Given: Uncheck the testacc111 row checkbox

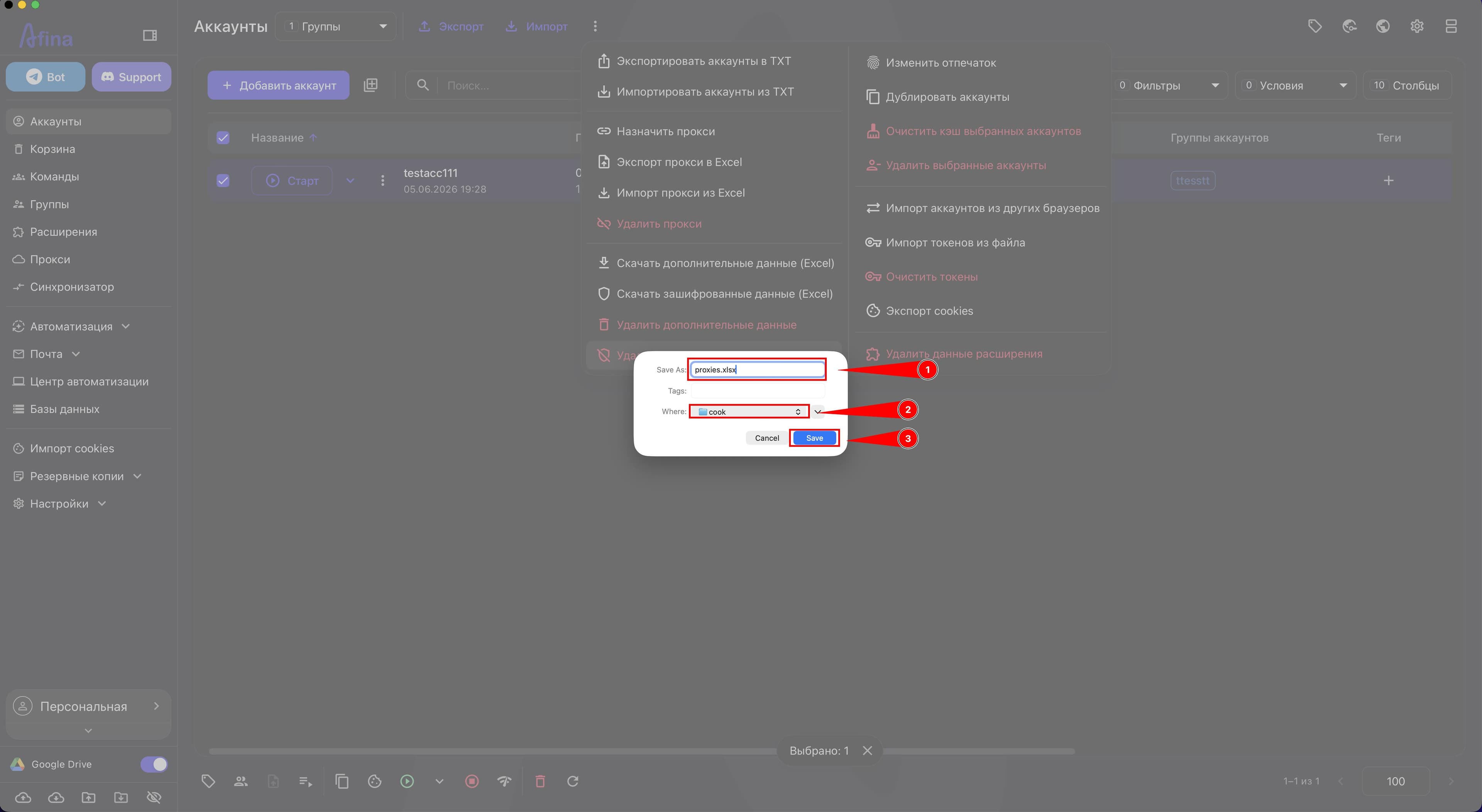Looking at the screenshot, I should [x=223, y=181].
